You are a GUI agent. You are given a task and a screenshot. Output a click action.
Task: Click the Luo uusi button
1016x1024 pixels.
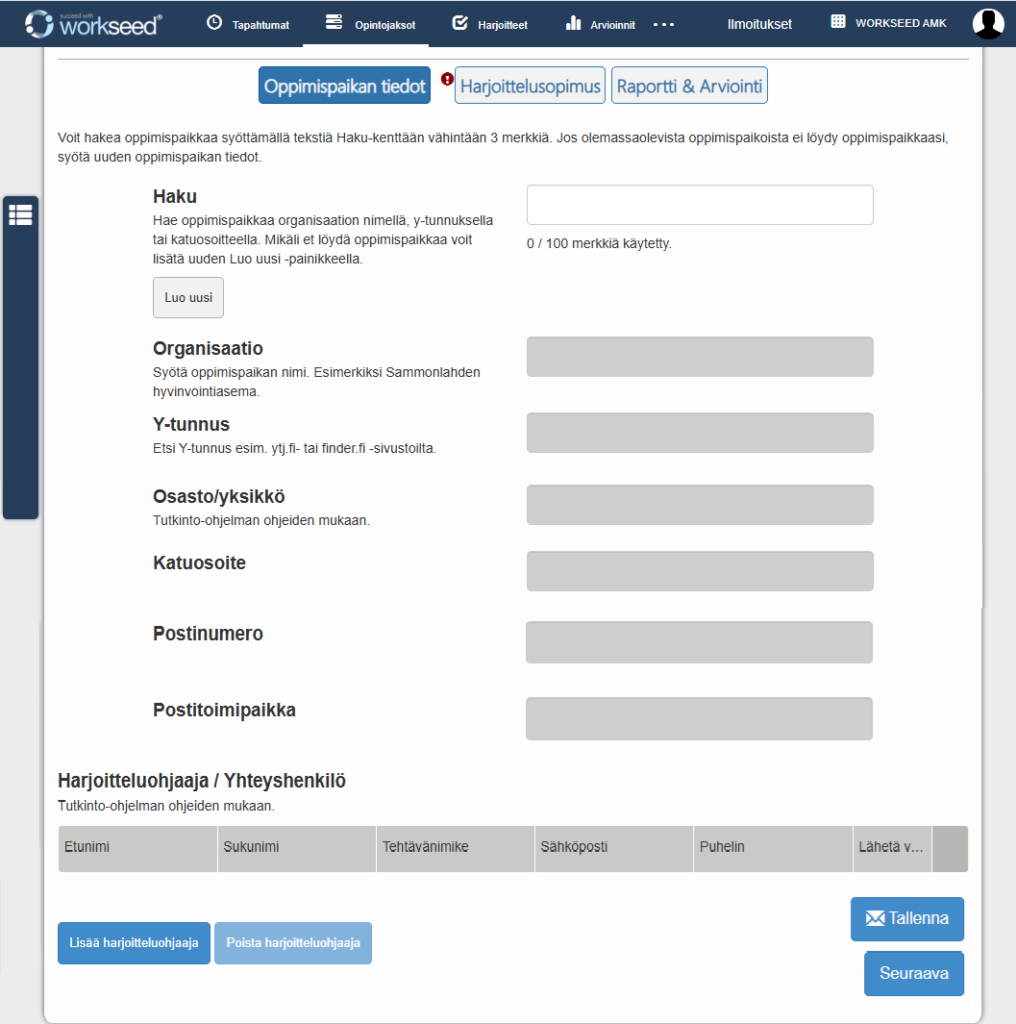188,298
